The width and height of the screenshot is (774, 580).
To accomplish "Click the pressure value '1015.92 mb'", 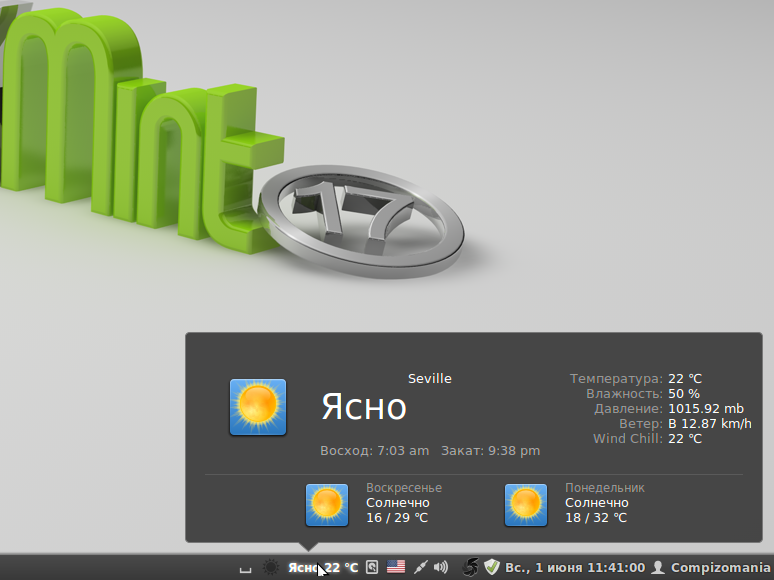I will point(706,409).
